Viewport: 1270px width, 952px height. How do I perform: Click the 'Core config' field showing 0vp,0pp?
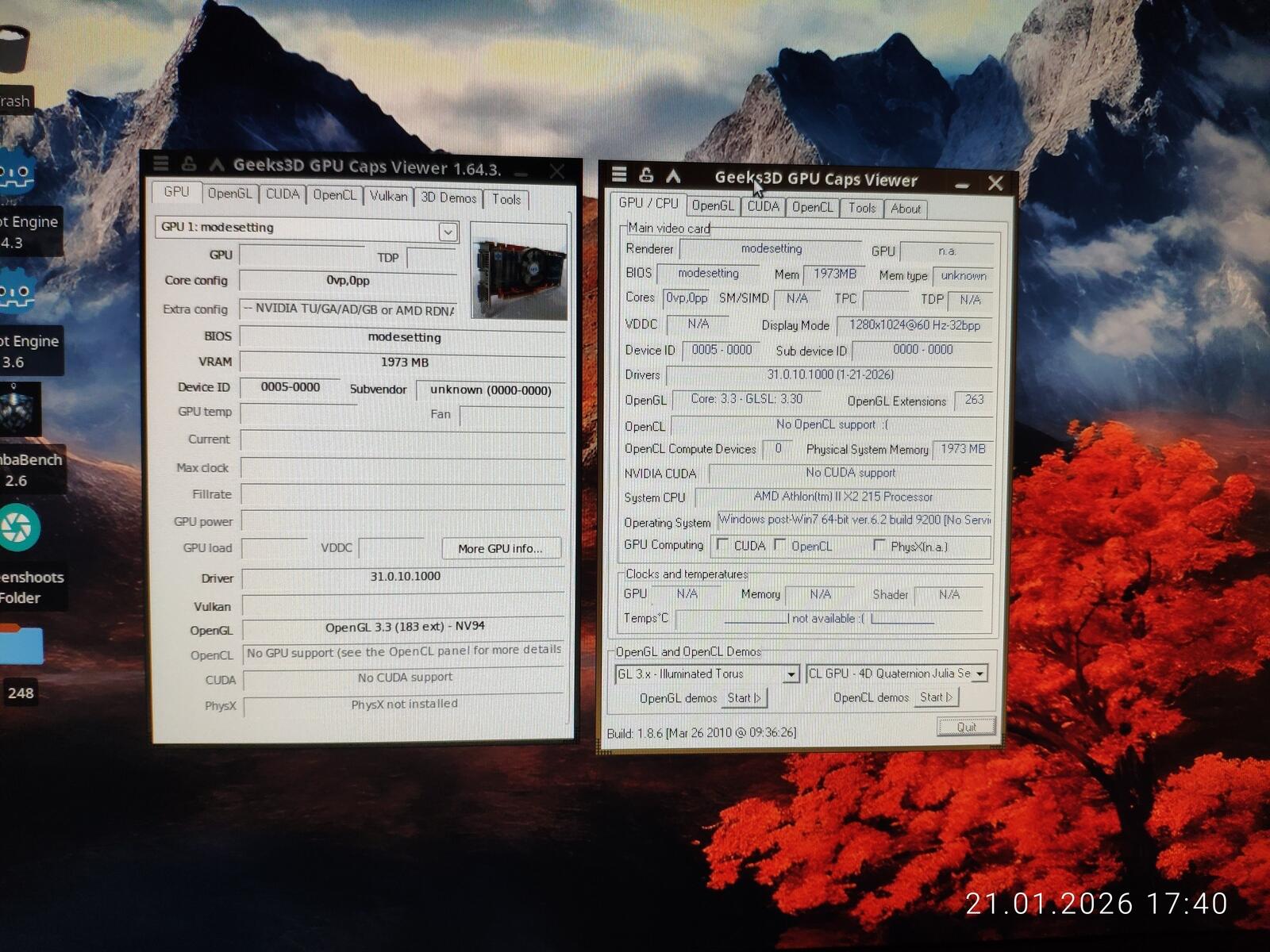point(348,281)
